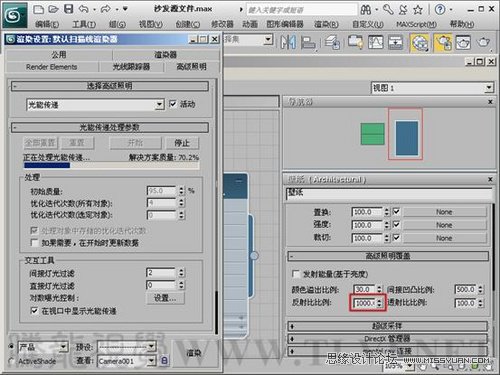
Task: Toggle the 强度 map enable checkbox
Action: coord(396,224)
